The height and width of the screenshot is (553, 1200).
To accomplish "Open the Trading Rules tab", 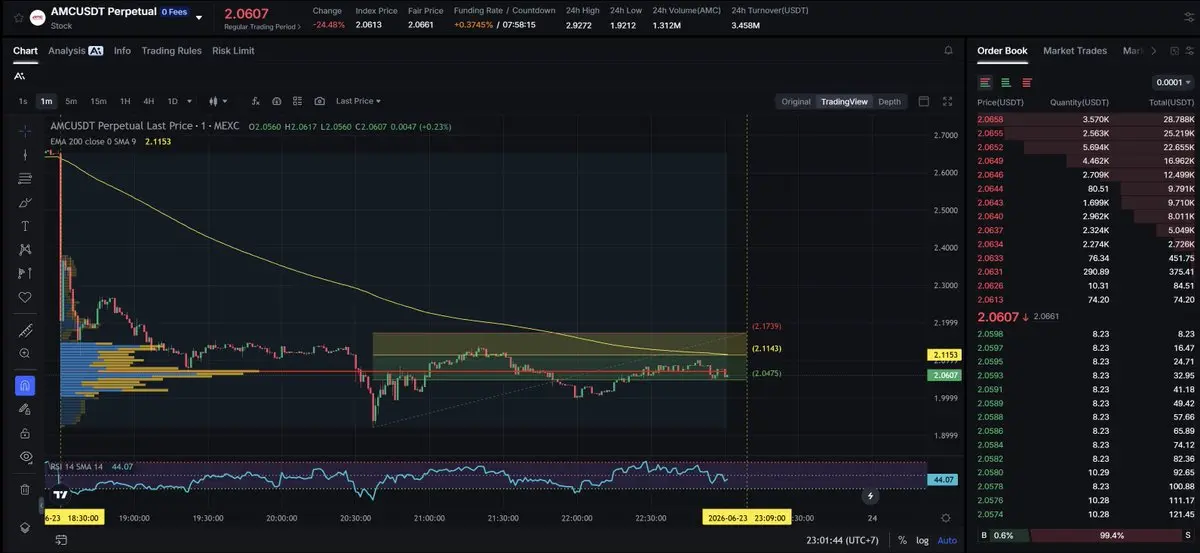I will coord(171,50).
